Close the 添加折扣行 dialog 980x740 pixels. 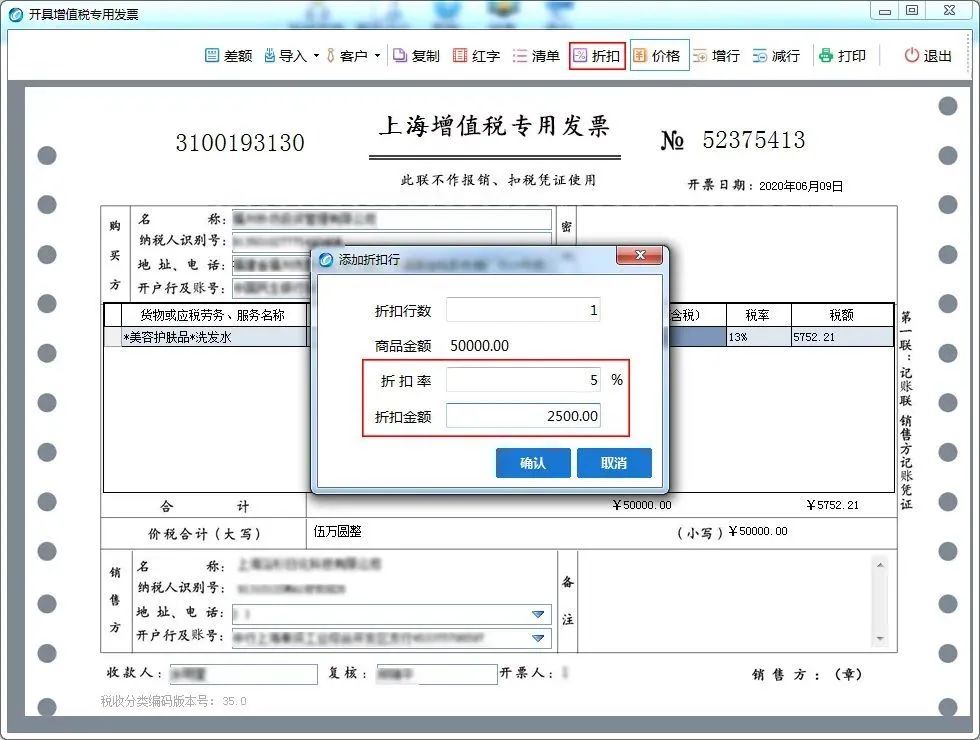click(x=639, y=255)
